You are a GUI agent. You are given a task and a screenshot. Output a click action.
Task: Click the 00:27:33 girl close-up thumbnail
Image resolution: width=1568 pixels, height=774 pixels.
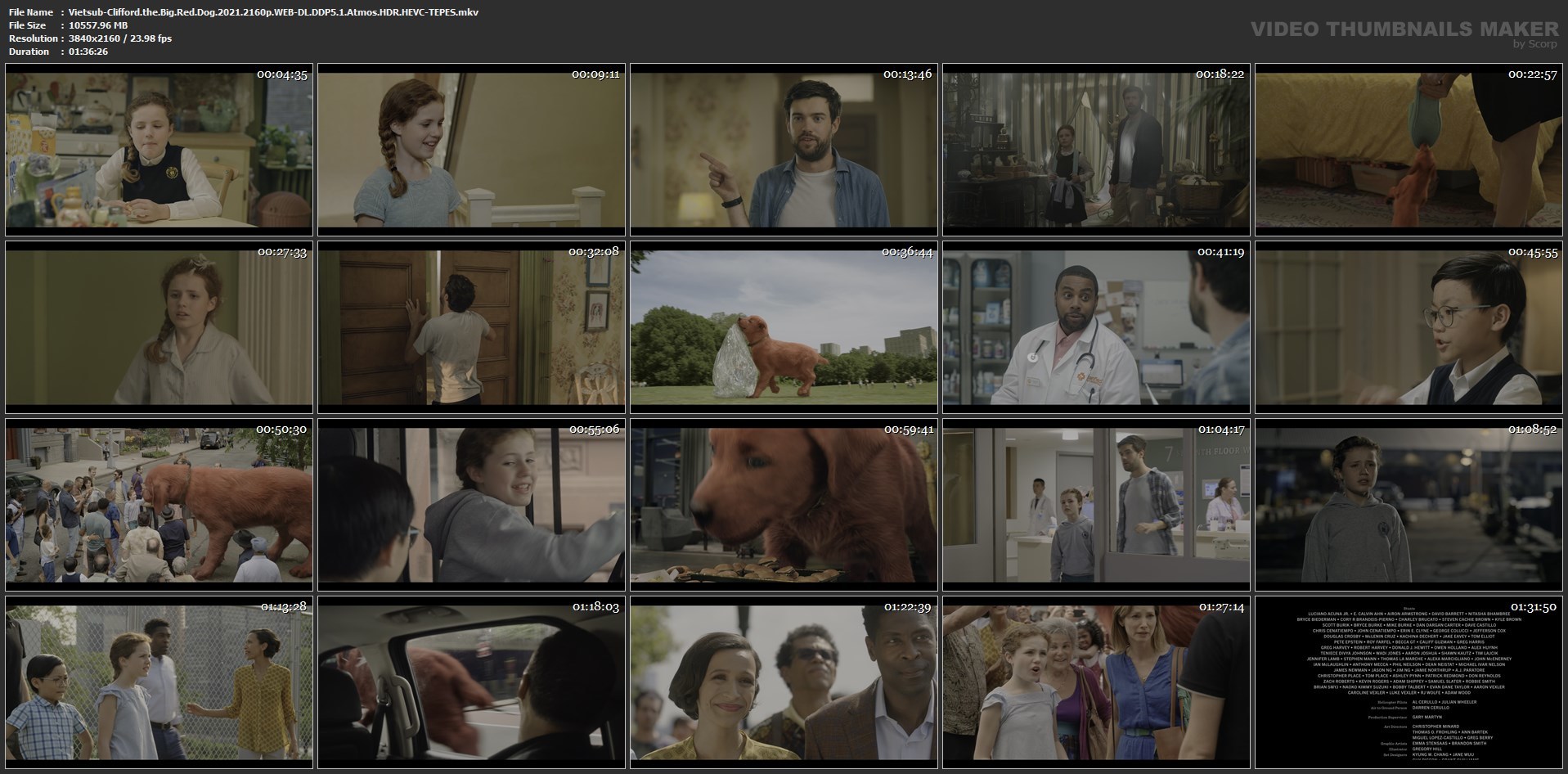pyautogui.click(x=159, y=327)
